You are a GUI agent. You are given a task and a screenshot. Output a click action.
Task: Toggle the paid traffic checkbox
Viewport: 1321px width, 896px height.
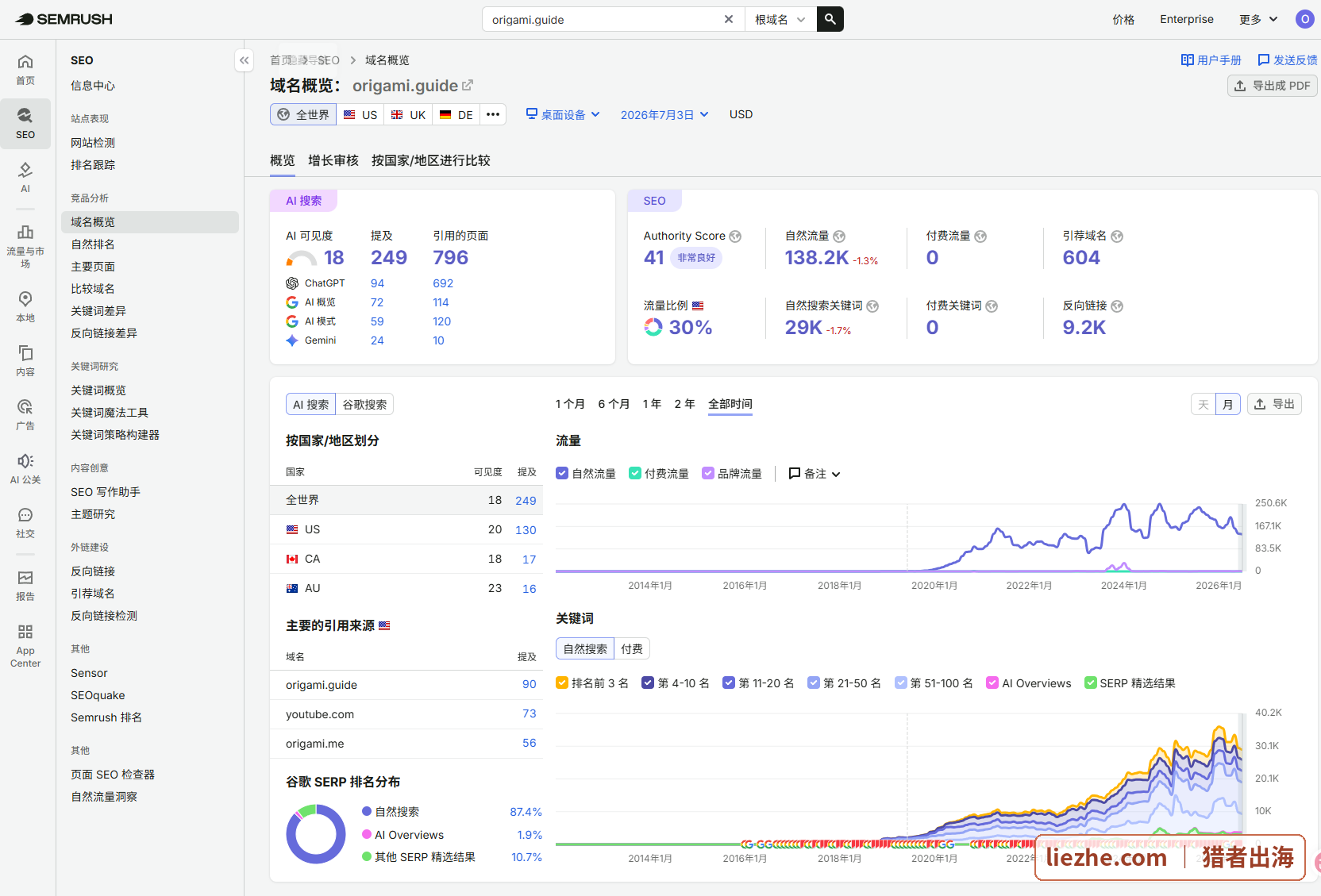point(635,473)
